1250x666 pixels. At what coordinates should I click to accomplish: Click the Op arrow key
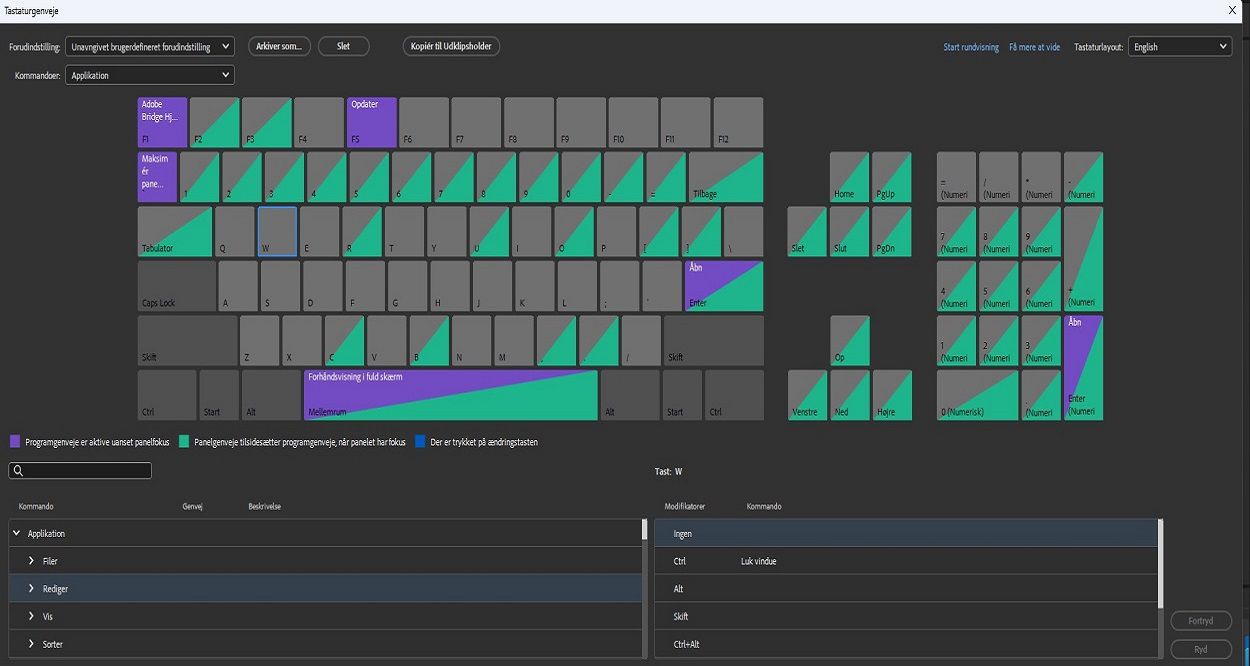[x=849, y=341]
